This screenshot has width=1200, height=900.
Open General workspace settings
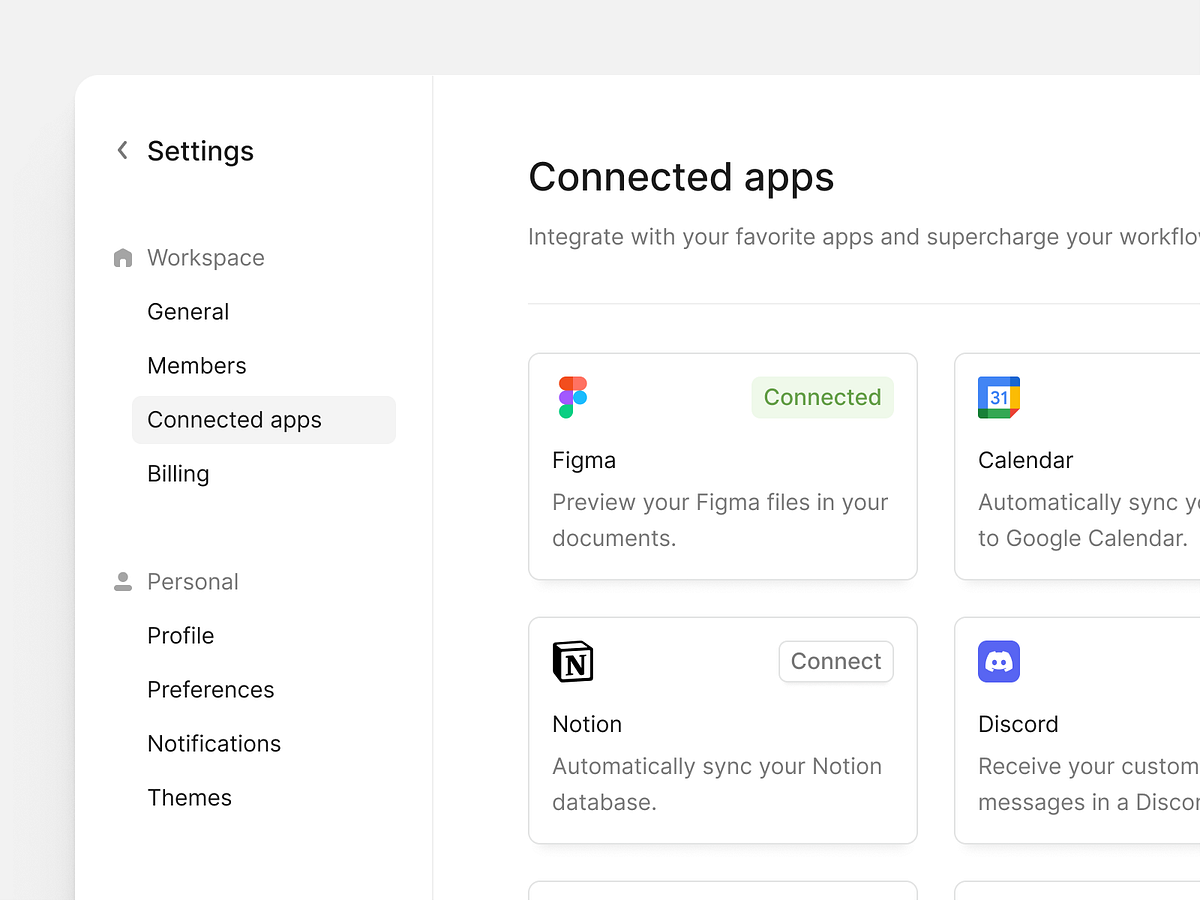[188, 312]
